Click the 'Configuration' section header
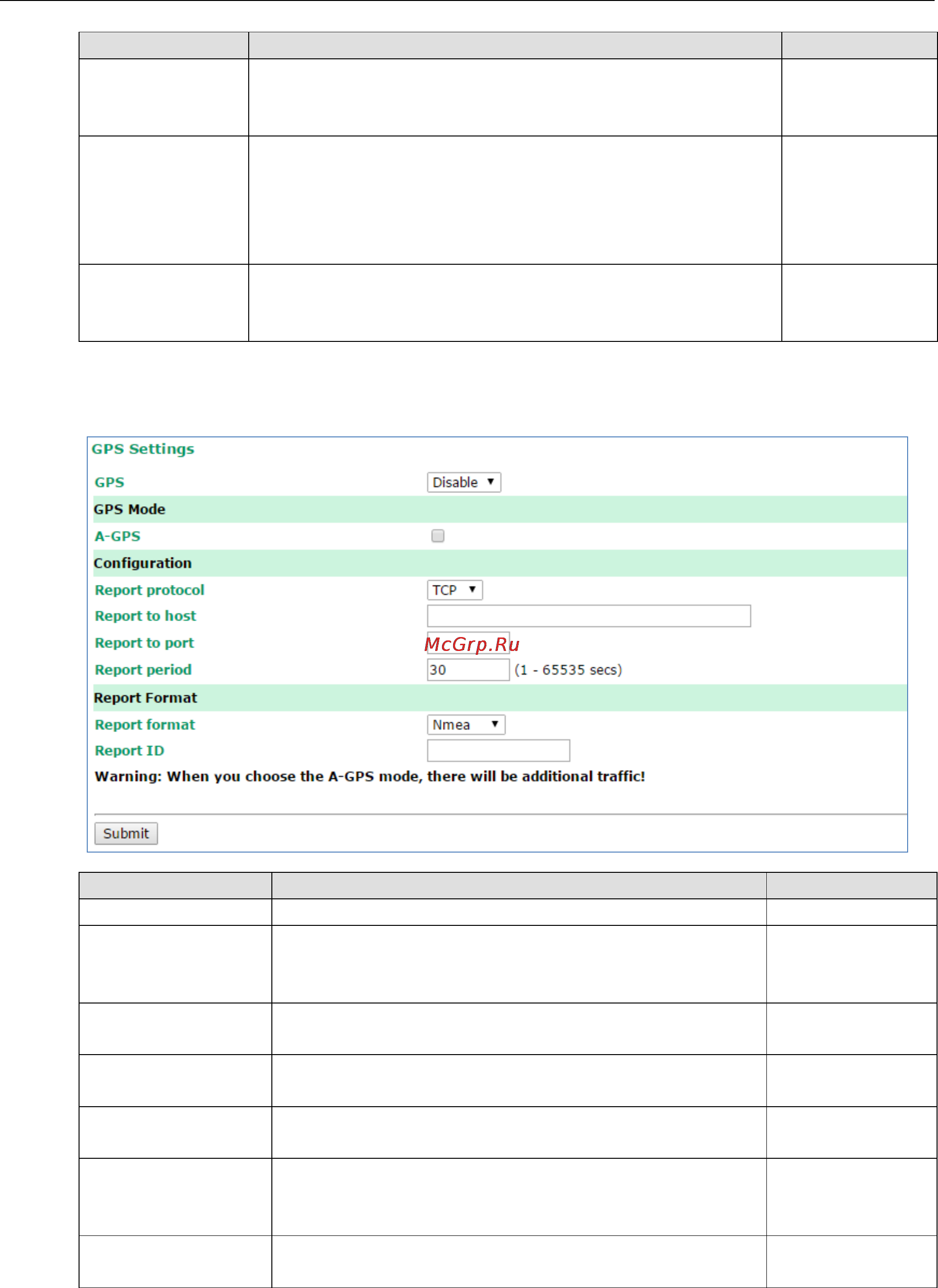This screenshot has height=1288, width=938. coord(500,563)
